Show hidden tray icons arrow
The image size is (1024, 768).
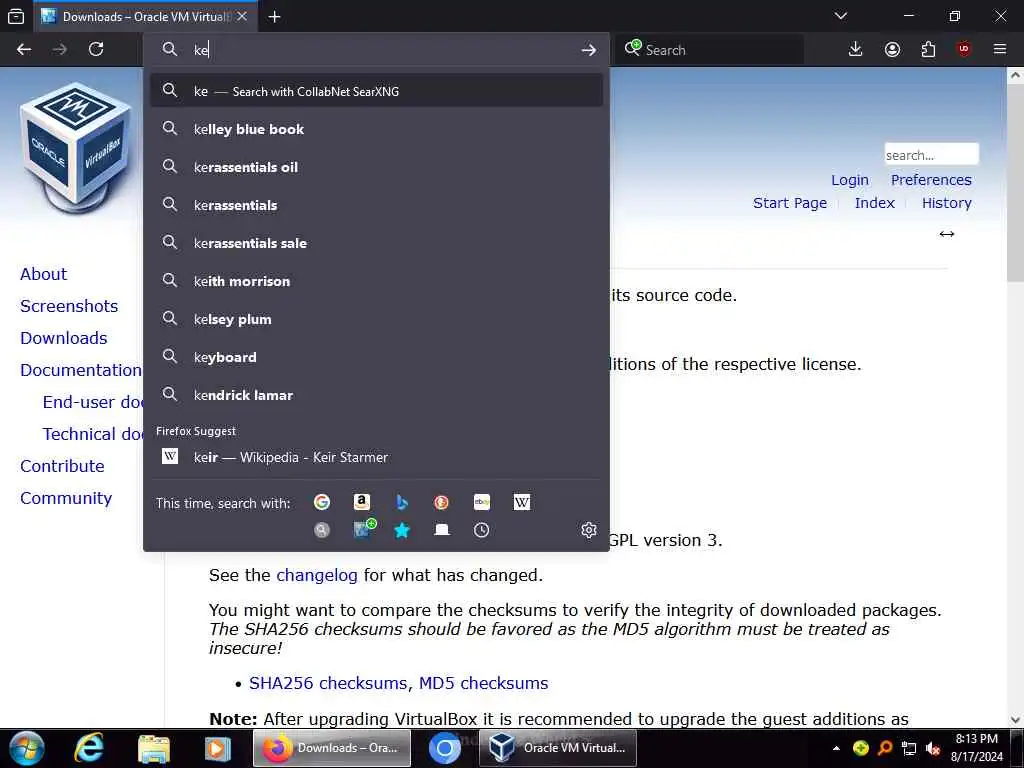point(836,748)
